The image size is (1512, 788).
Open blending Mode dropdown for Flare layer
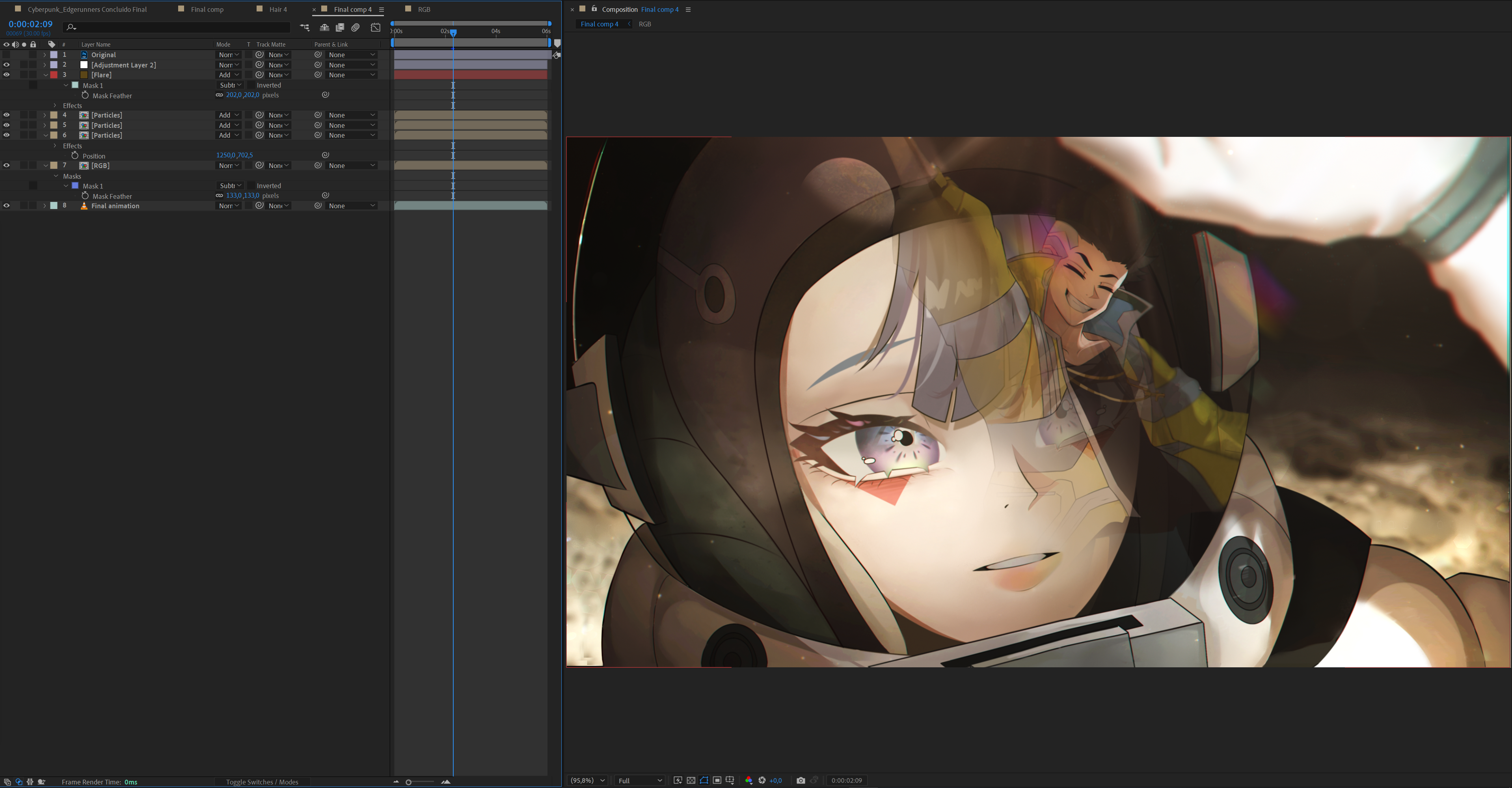pos(229,75)
